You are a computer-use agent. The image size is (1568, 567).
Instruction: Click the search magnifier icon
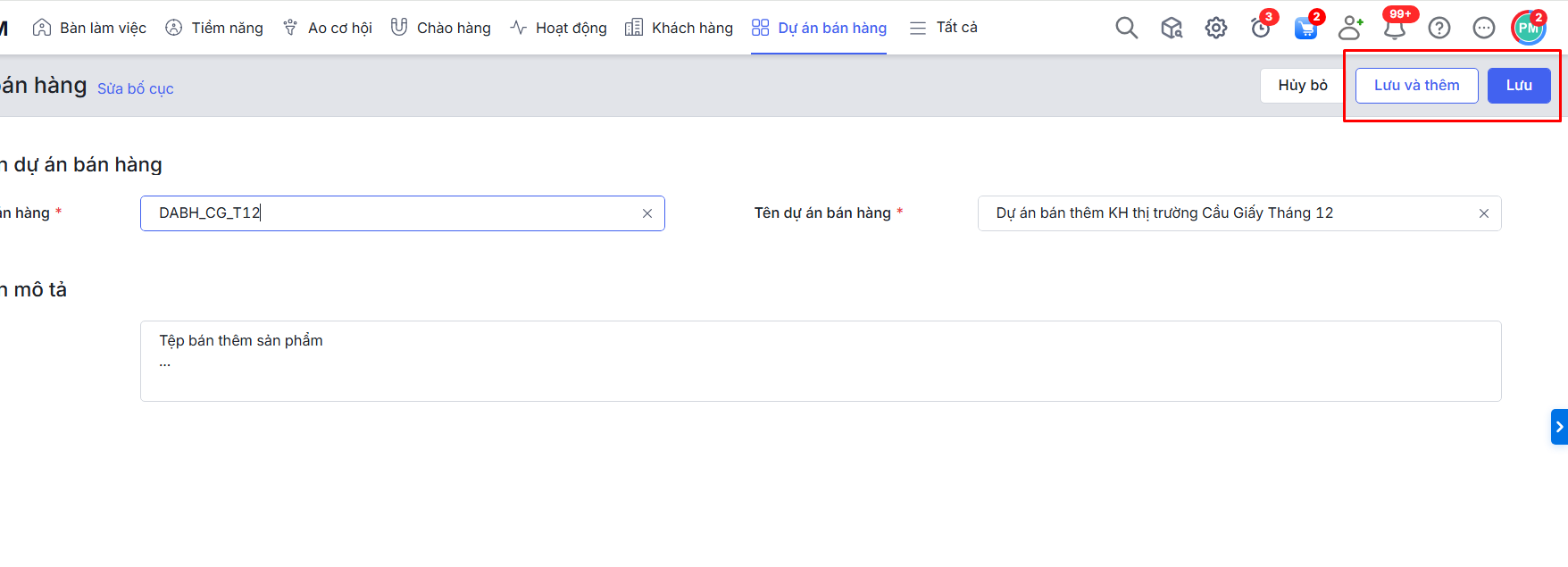1126,28
